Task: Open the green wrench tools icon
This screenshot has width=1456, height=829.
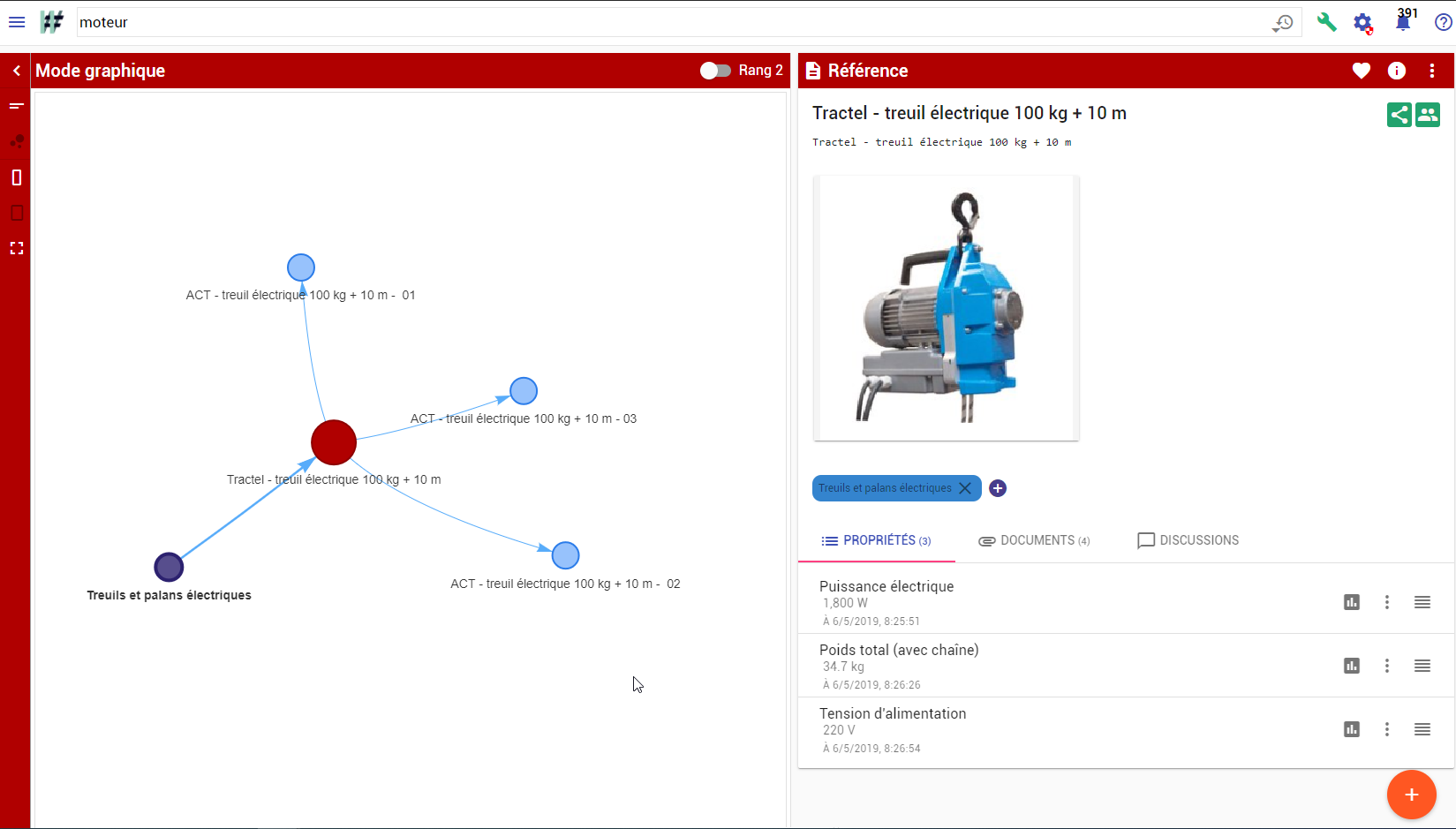Action: [x=1326, y=22]
